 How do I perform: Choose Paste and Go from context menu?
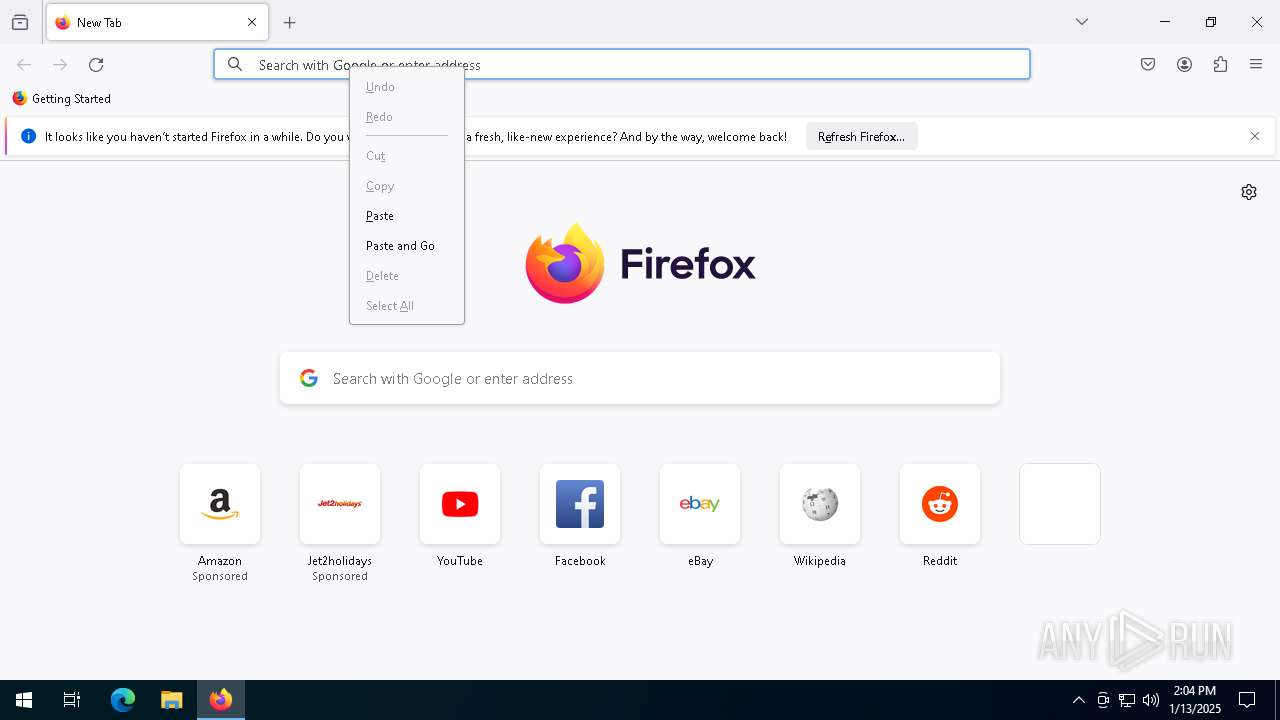[406, 246]
